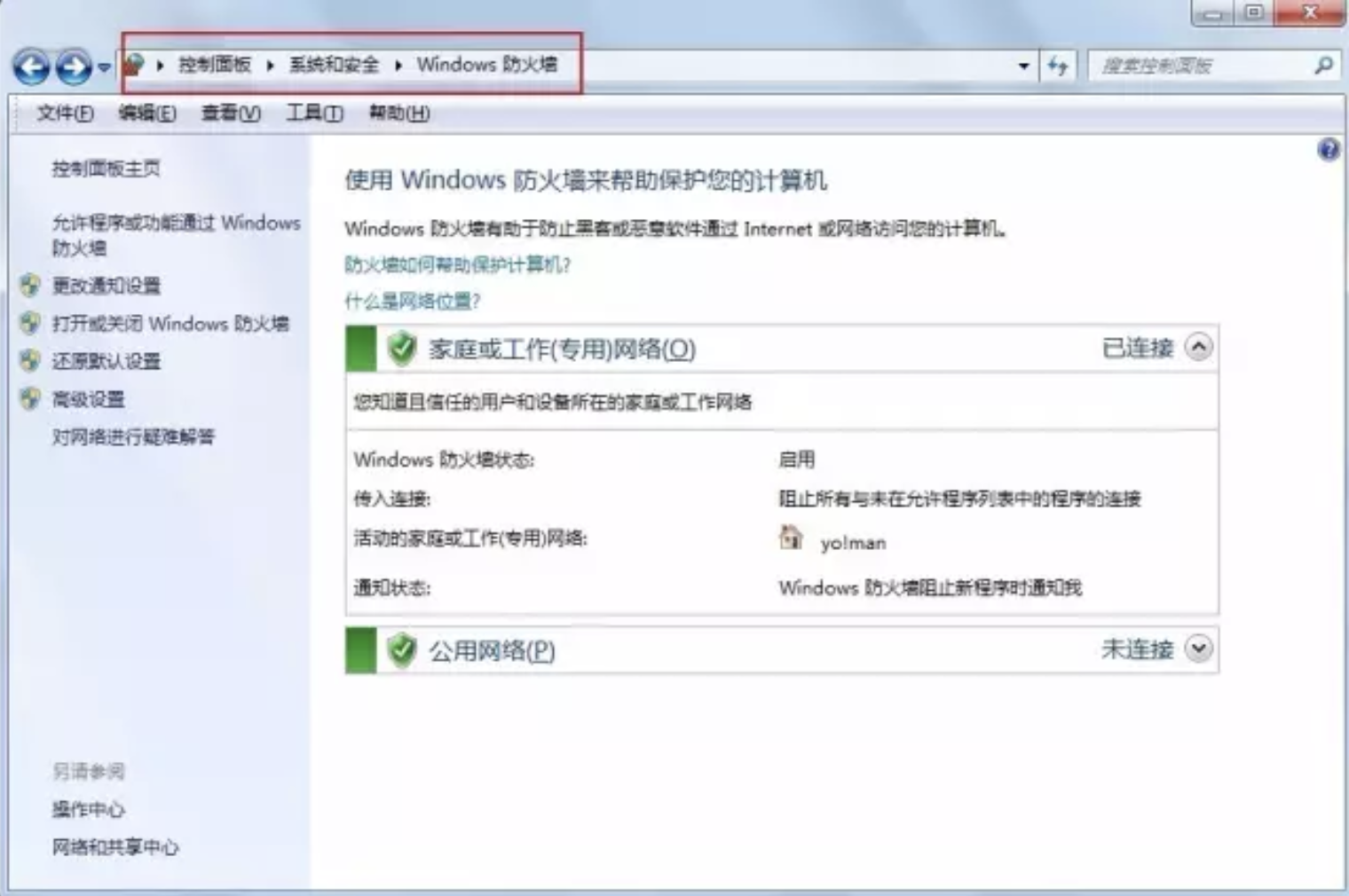Expand the 公用网络 section chevron
The width and height of the screenshot is (1349, 896).
pos(1198,648)
